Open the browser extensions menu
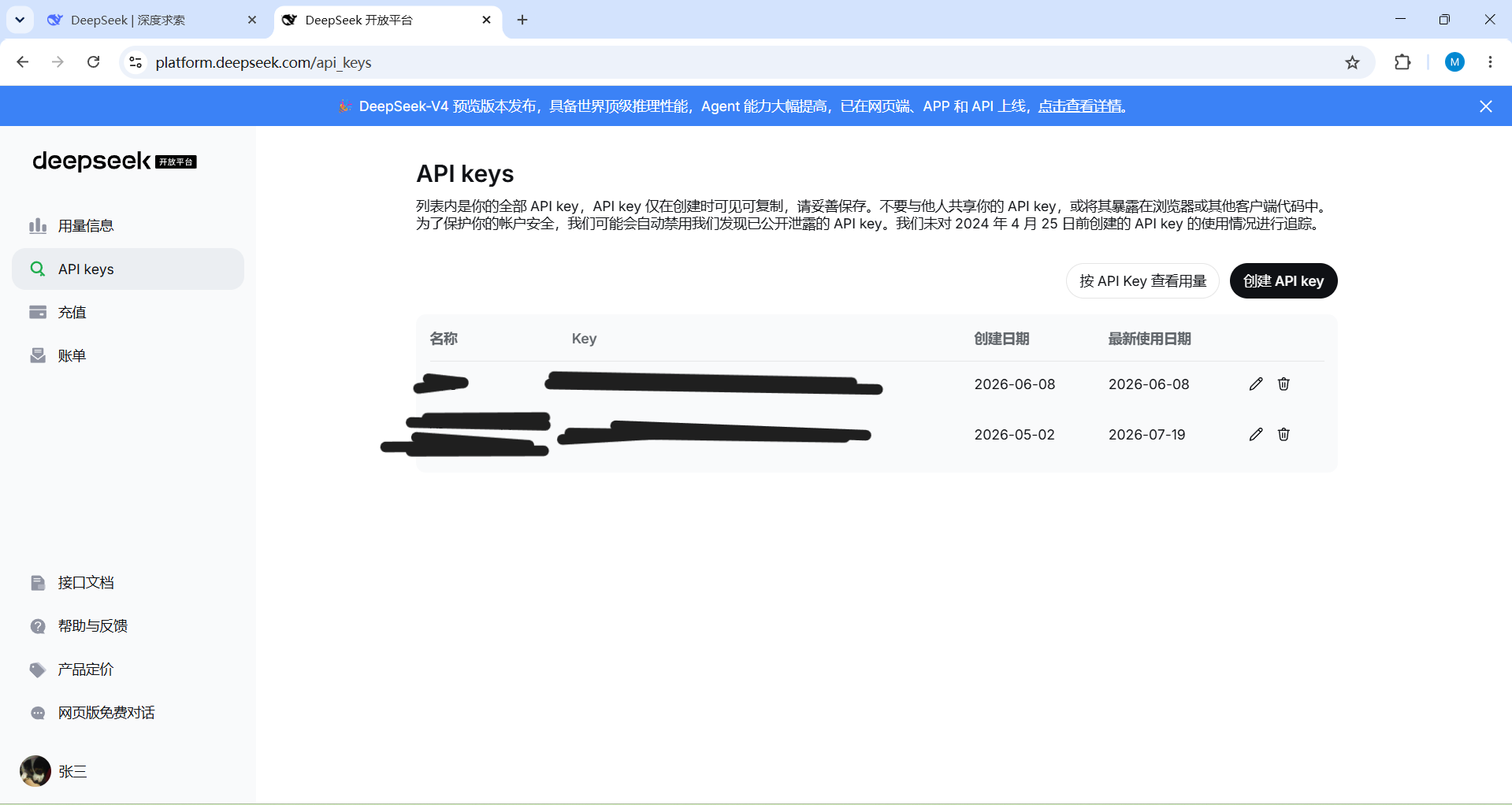This screenshot has width=1512, height=805. [1402, 62]
